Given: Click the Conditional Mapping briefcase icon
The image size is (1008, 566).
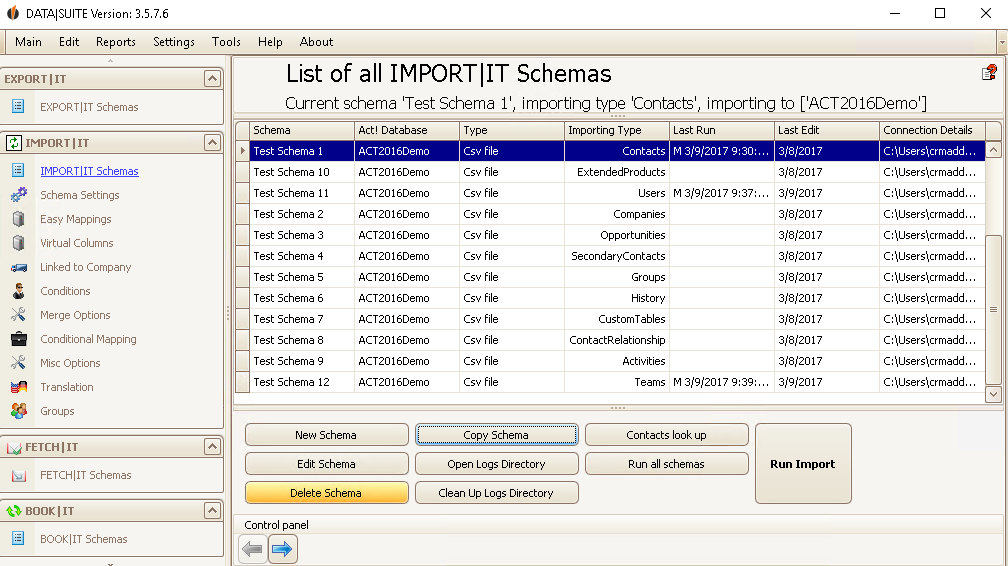Looking at the screenshot, I should coord(19,339).
